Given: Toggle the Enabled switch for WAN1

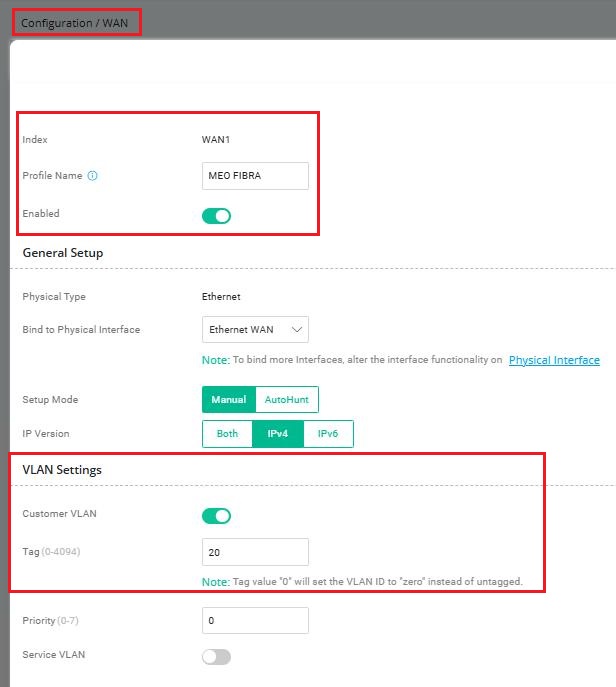Looking at the screenshot, I should pos(216,215).
